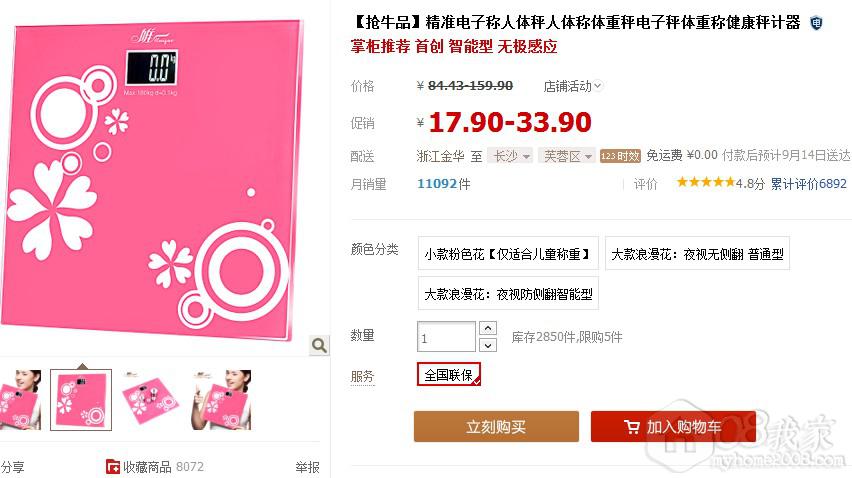Click the red favorite item icon
This screenshot has height=478, width=852.
(113, 467)
